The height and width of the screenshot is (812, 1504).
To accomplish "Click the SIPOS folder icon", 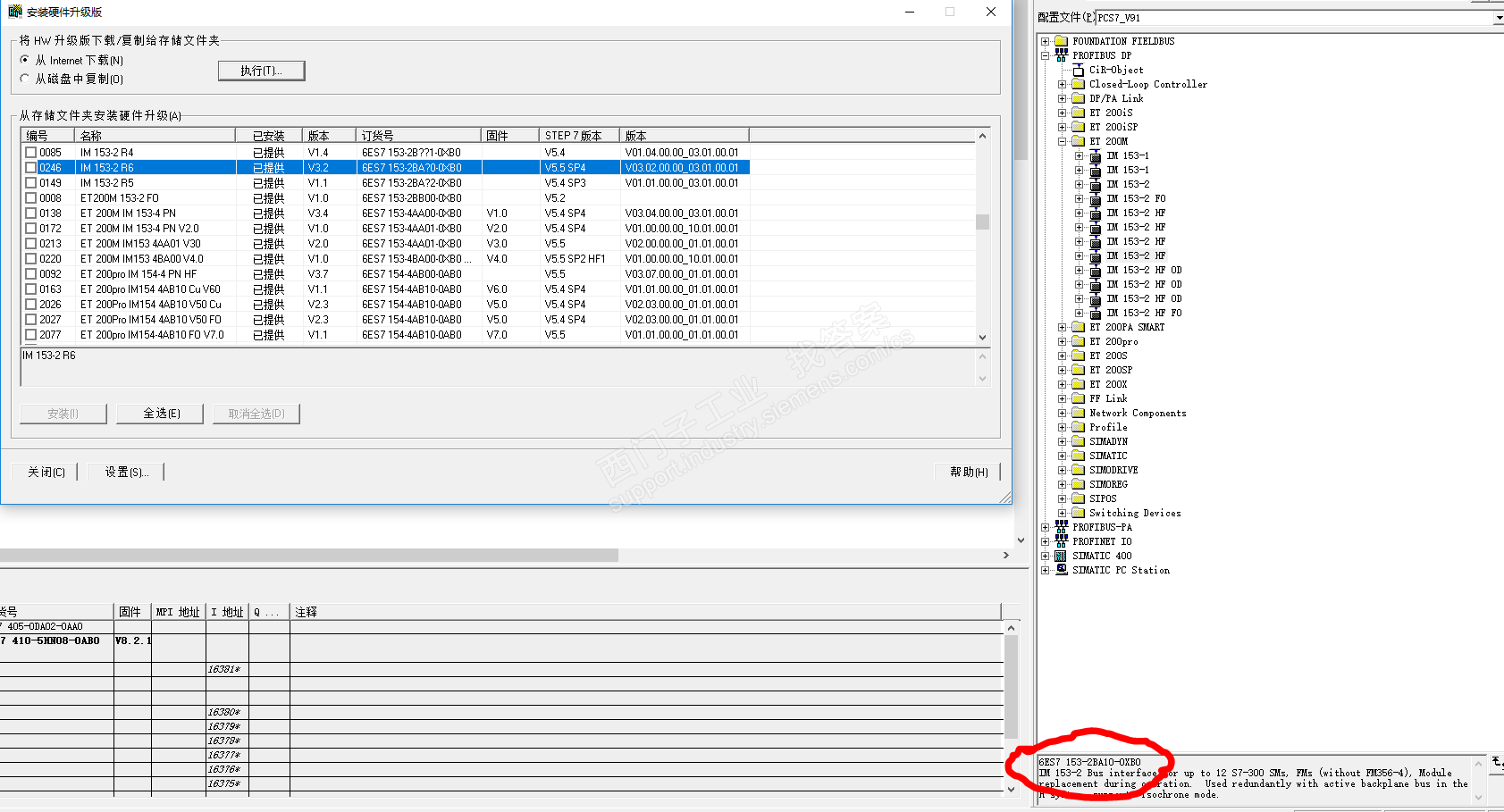I will (1078, 498).
